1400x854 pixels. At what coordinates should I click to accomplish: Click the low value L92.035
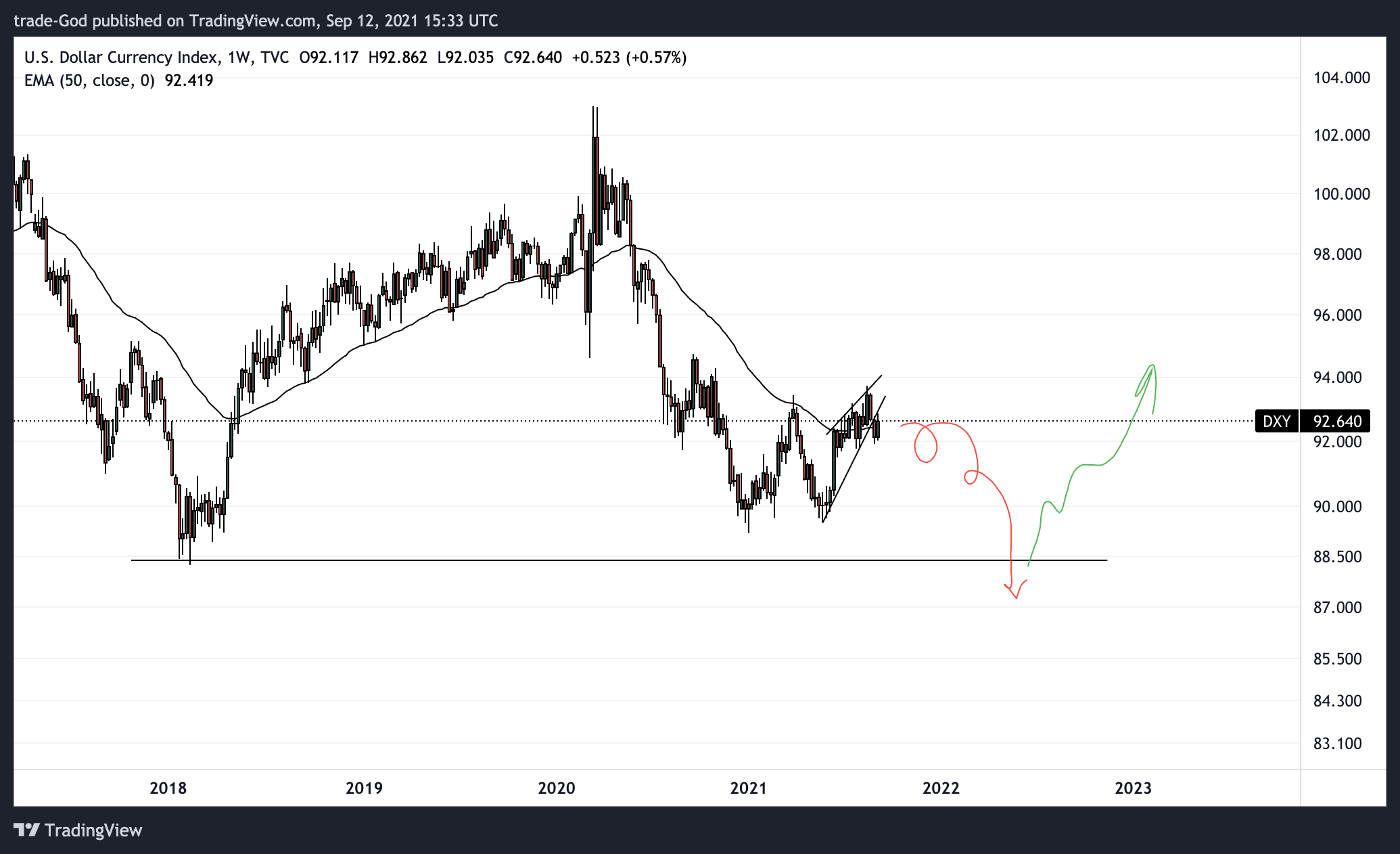tap(465, 58)
